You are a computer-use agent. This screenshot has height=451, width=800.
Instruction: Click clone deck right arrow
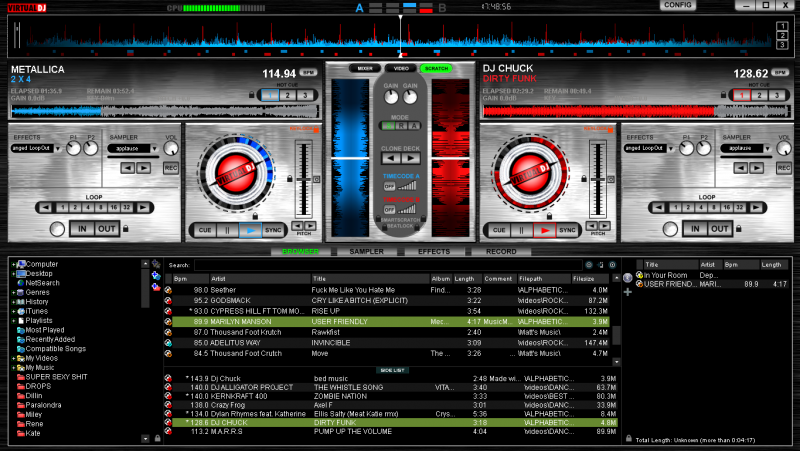(x=411, y=159)
